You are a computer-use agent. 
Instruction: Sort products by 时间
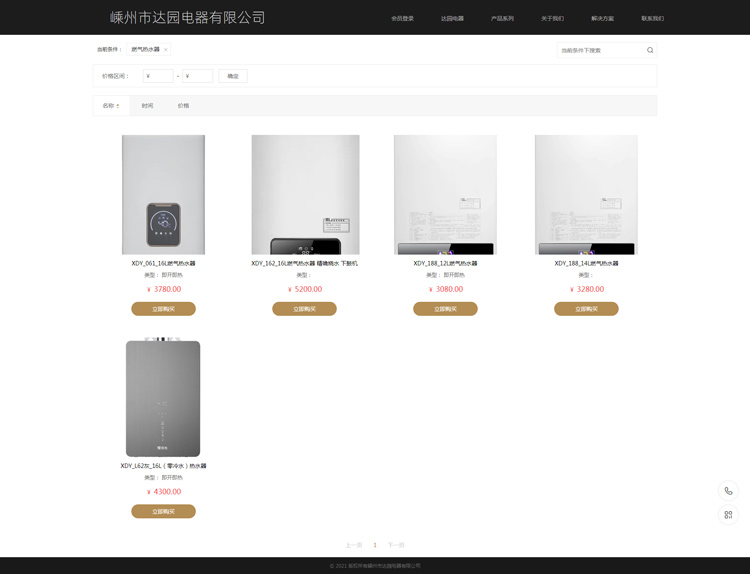click(x=147, y=106)
